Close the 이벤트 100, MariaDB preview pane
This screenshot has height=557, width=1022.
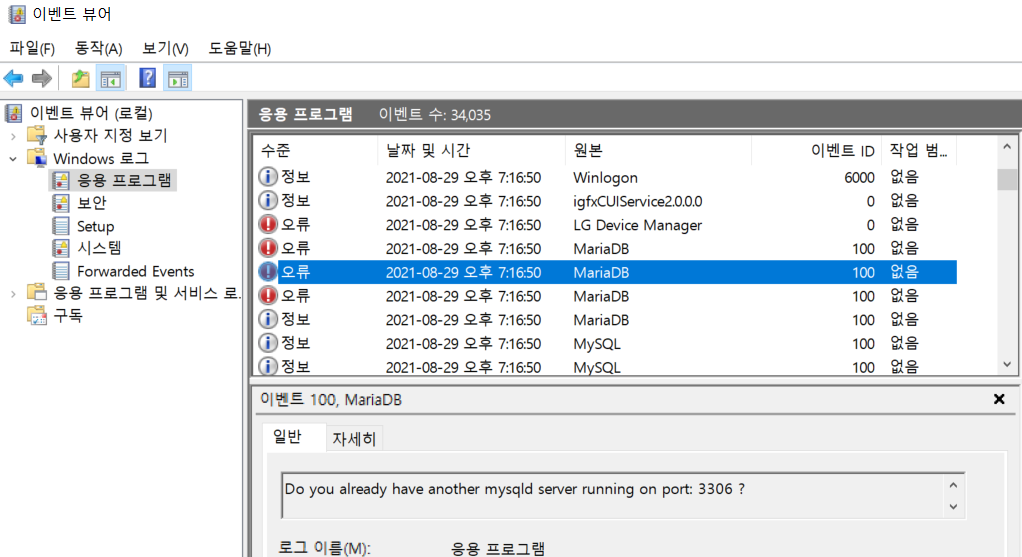(x=999, y=399)
